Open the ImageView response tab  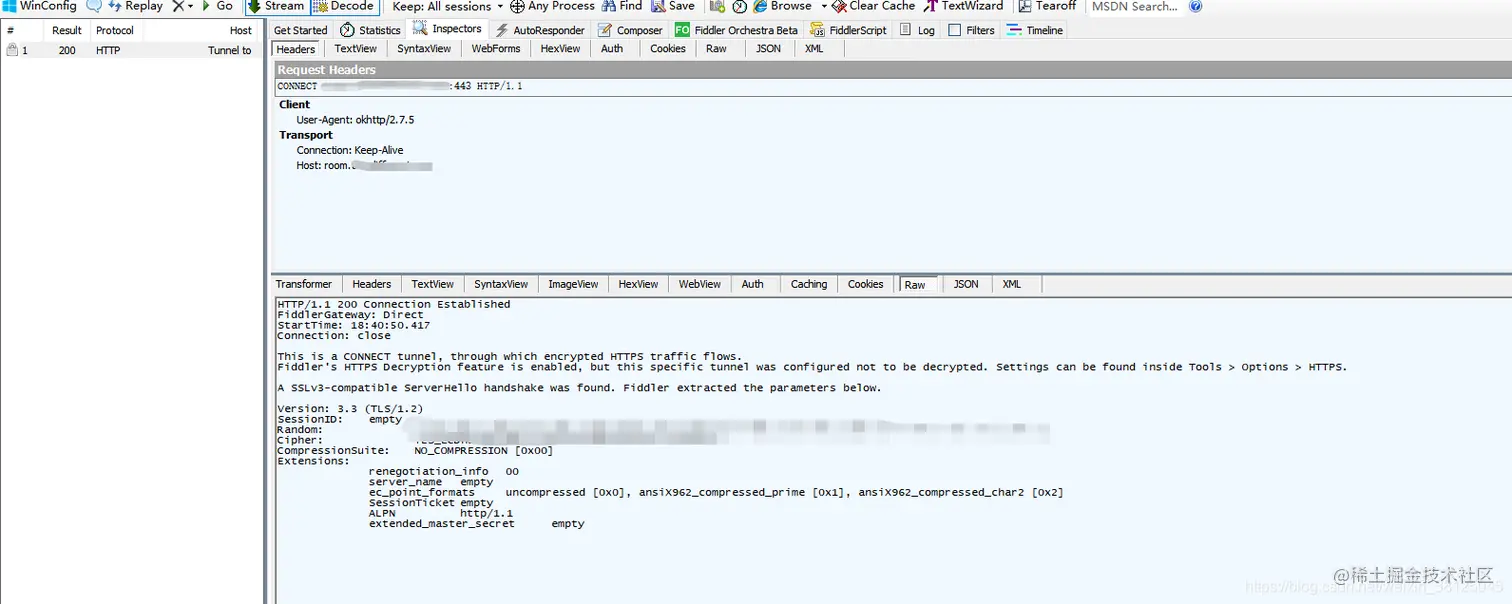click(573, 284)
